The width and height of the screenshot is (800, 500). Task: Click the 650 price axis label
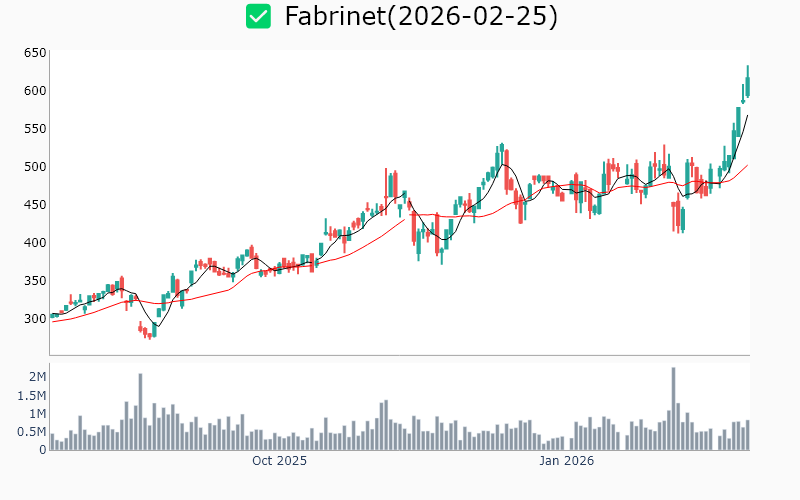(x=35, y=52)
